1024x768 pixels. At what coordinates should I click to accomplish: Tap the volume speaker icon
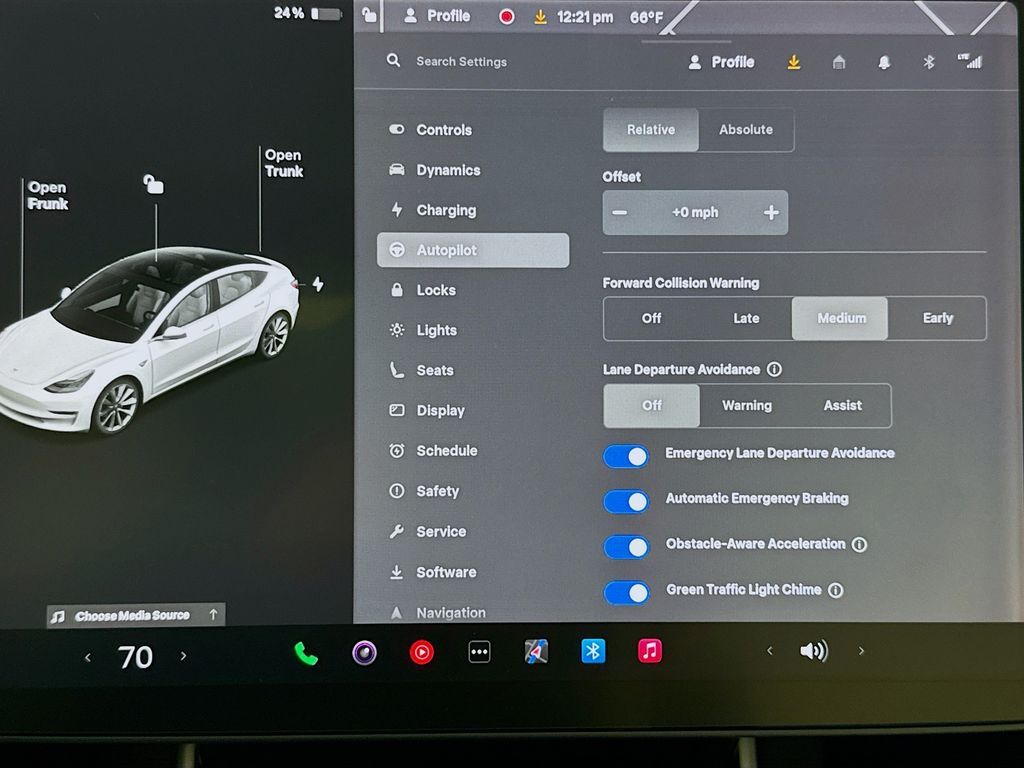click(813, 652)
